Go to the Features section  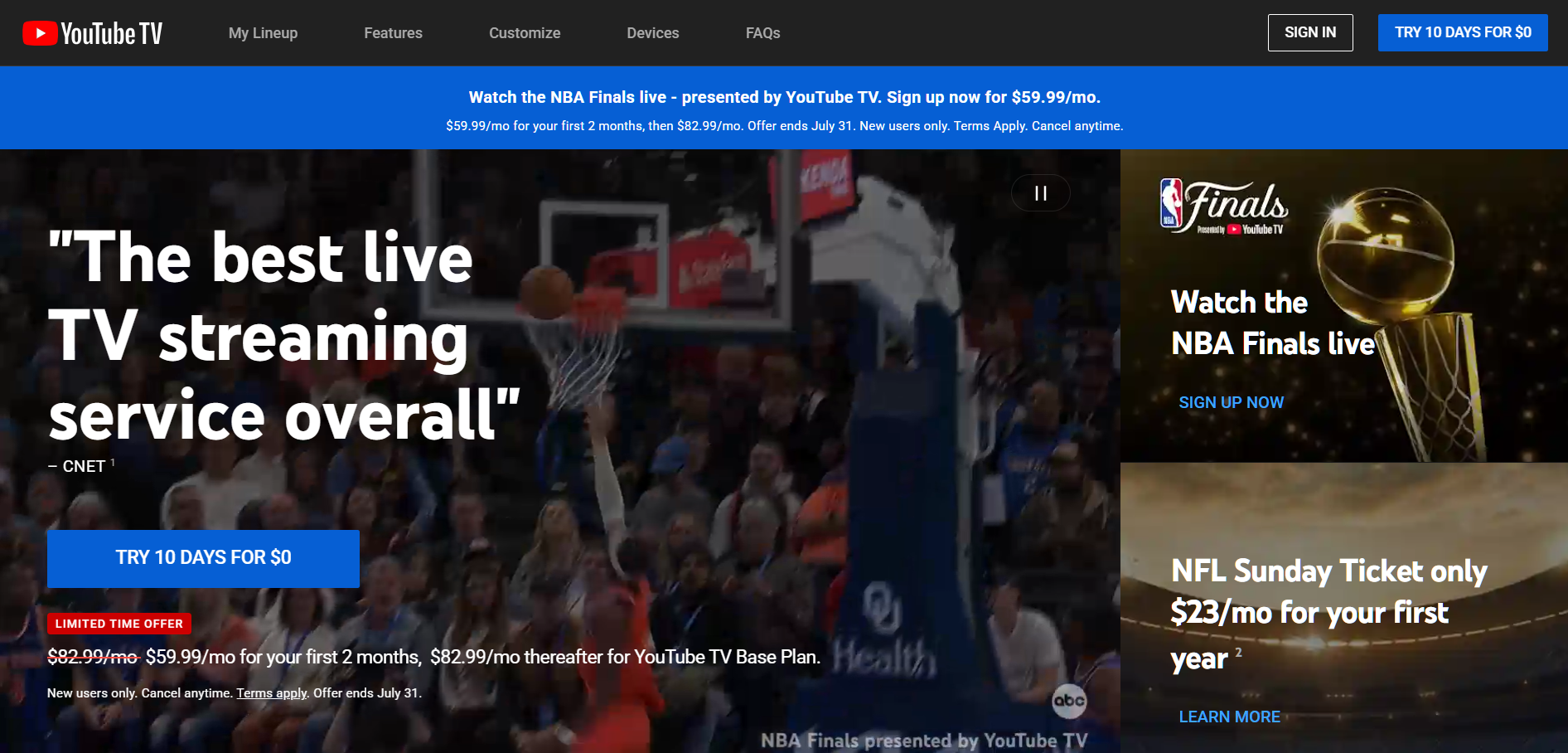click(x=393, y=33)
